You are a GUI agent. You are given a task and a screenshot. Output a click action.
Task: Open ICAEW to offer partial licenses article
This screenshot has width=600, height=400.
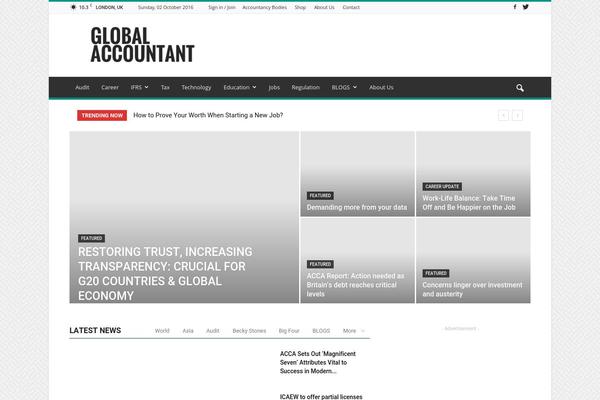[321, 397]
